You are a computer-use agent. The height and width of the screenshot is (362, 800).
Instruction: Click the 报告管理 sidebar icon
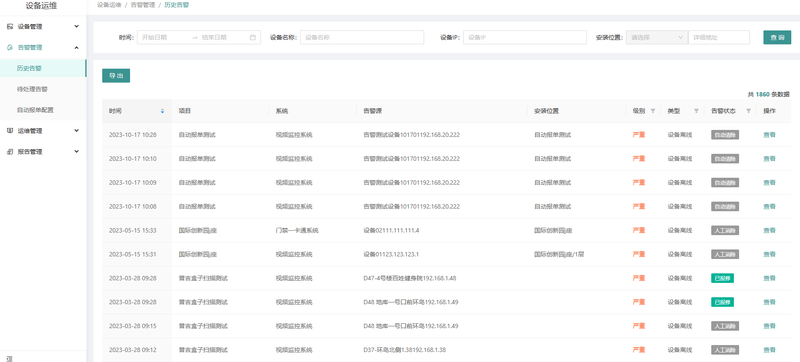tap(10, 151)
